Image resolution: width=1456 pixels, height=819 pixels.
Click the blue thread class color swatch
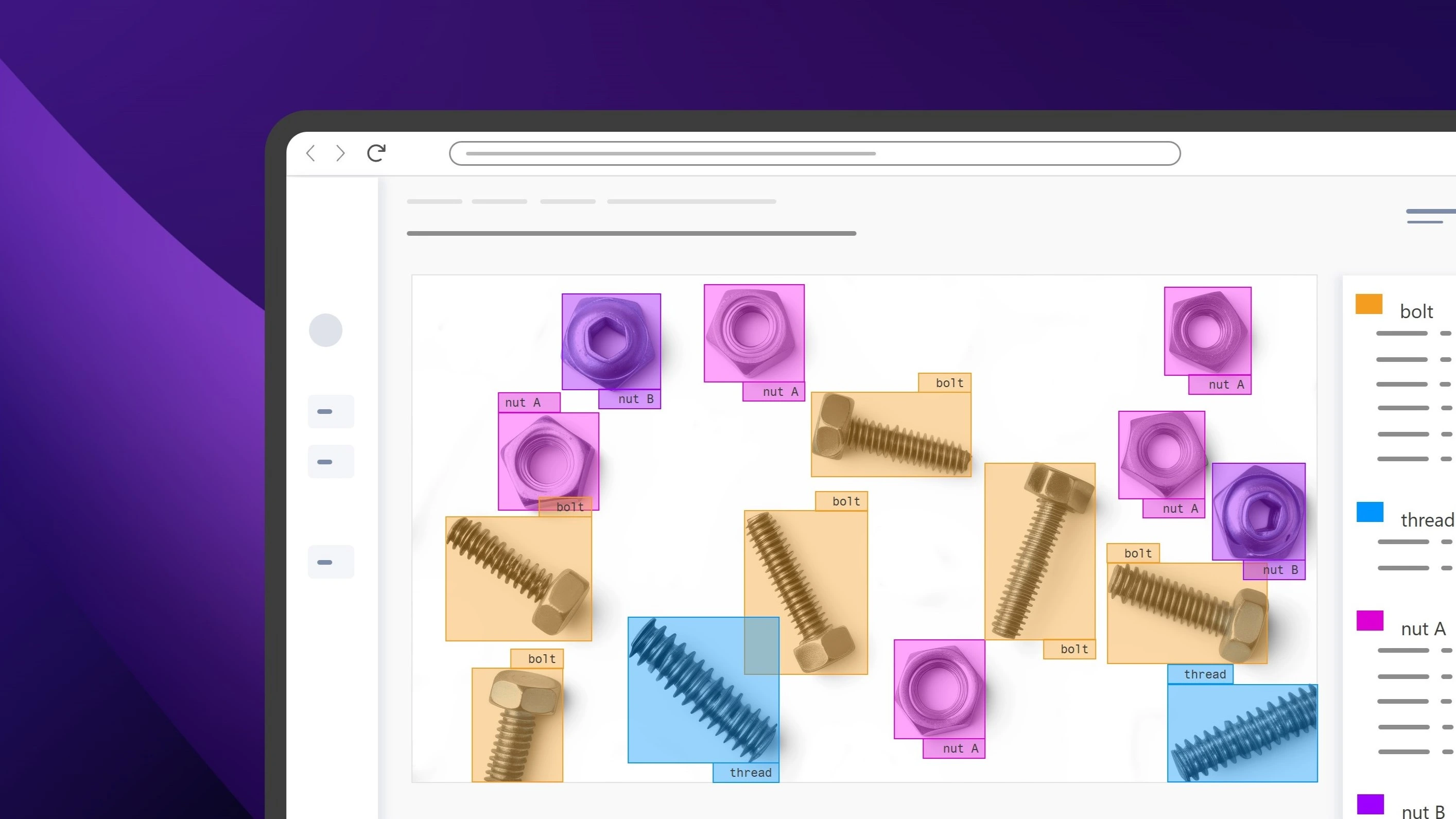[1370, 512]
